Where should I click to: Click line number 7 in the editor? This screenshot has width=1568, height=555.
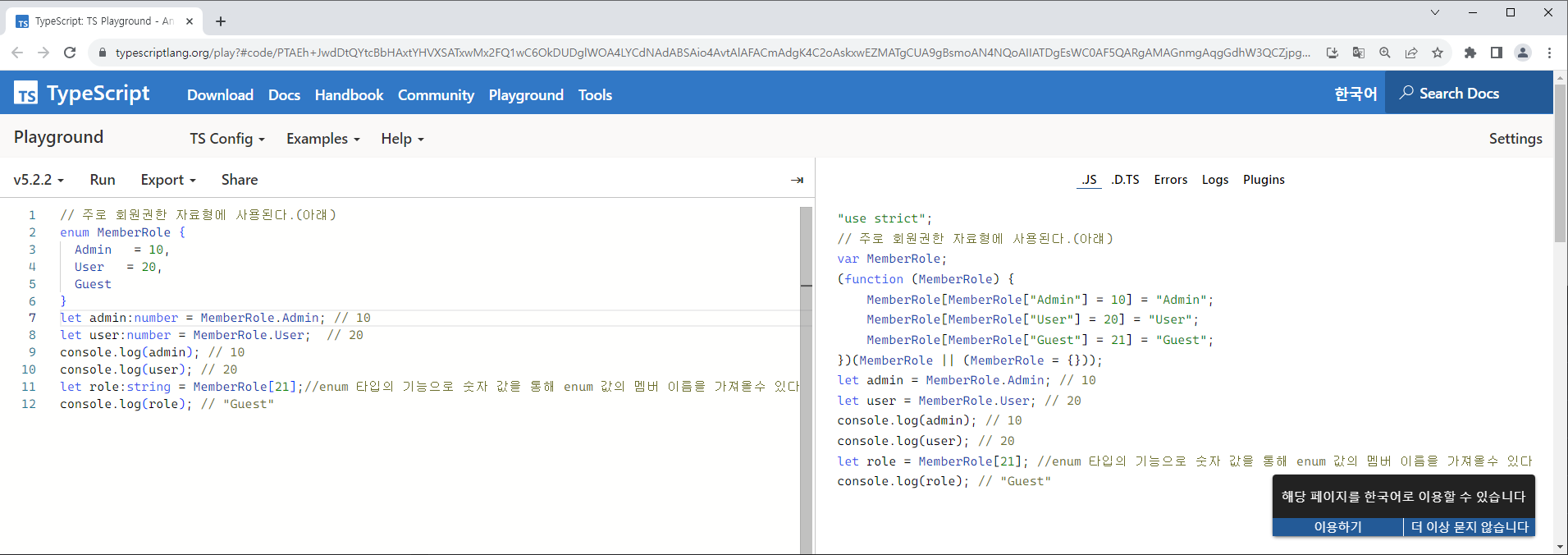[33, 318]
